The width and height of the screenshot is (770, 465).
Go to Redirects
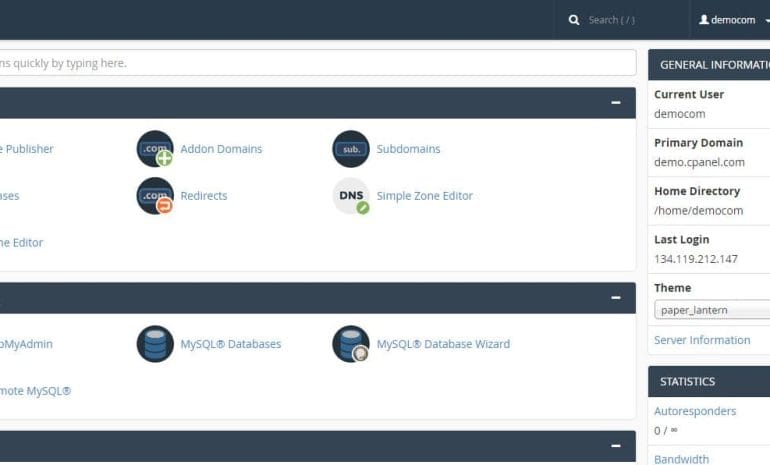pos(204,195)
